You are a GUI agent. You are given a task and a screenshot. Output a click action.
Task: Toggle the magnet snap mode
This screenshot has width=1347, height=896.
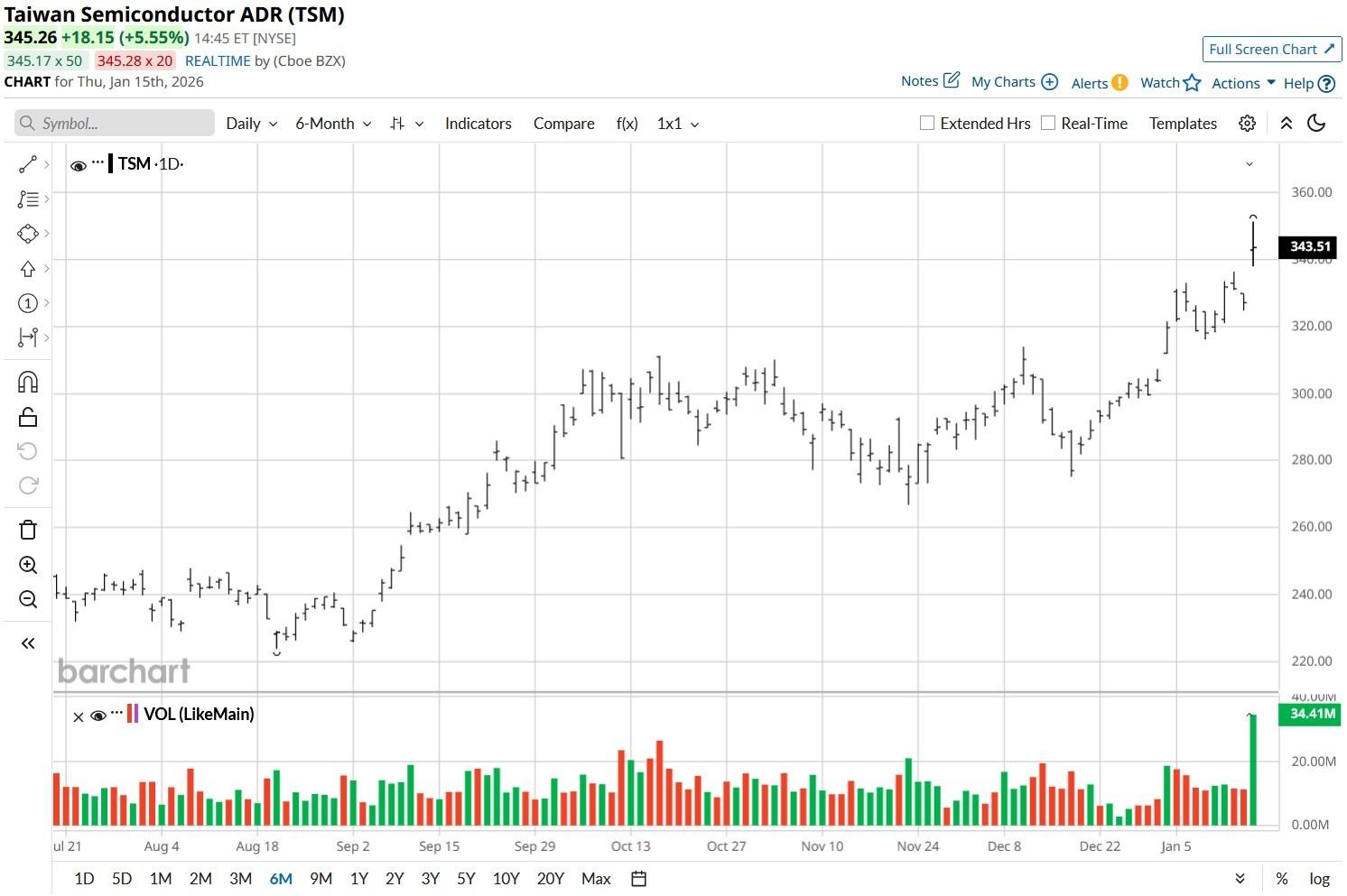tap(28, 382)
